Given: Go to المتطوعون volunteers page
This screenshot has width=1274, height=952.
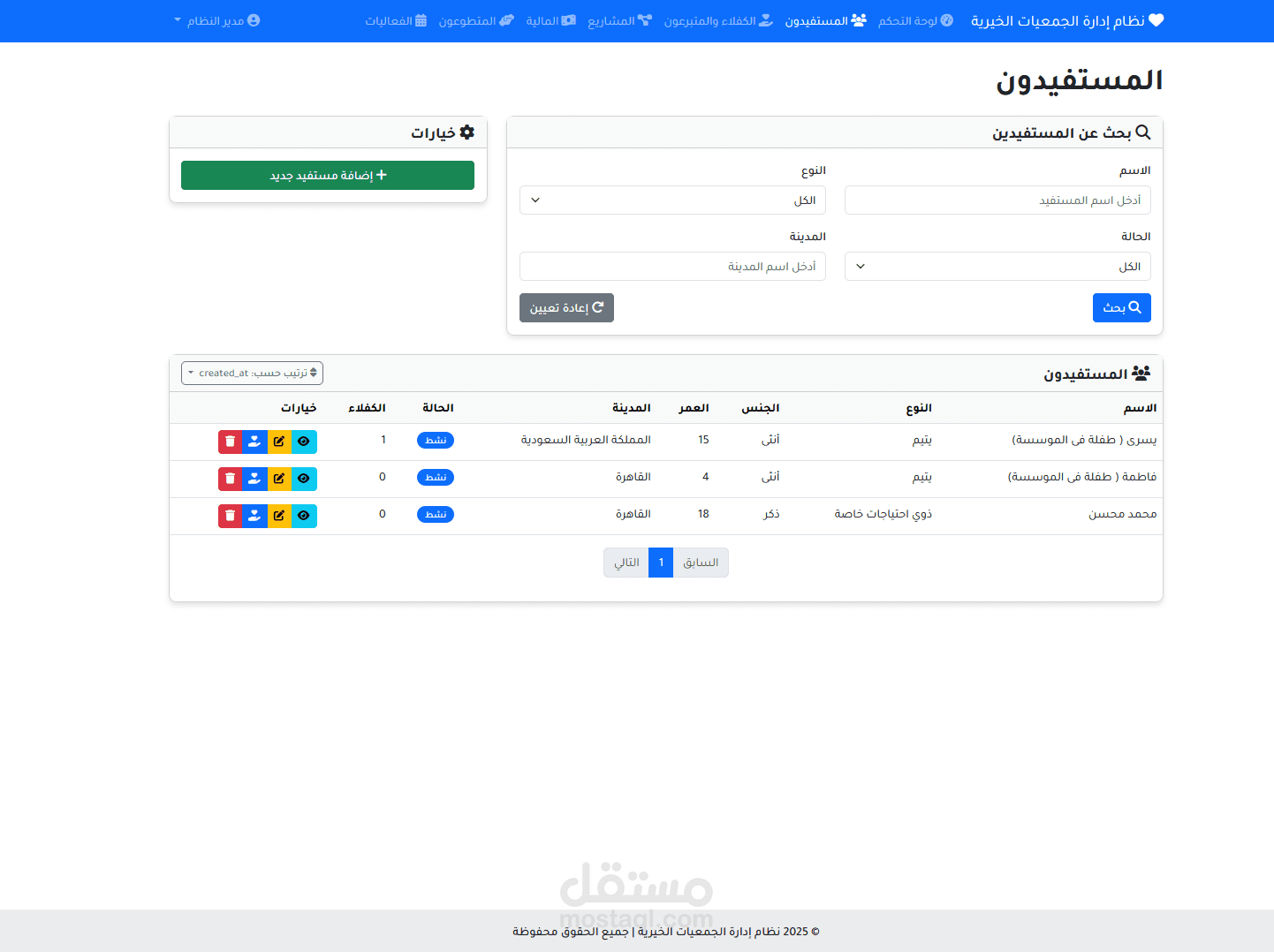Looking at the screenshot, I should pyautogui.click(x=476, y=20).
